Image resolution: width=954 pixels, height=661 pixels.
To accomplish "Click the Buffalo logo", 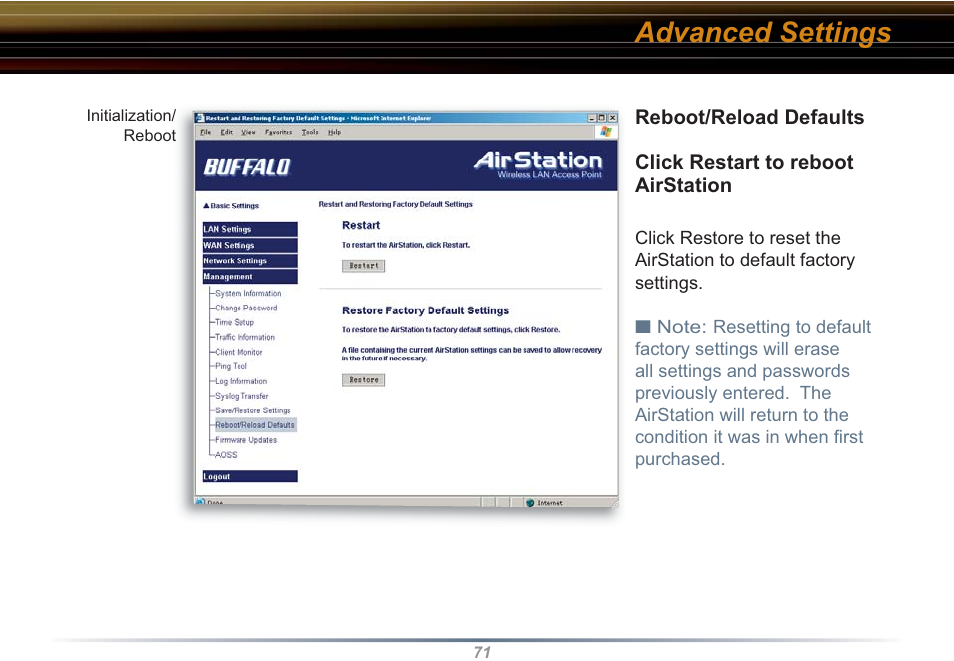I will (x=247, y=167).
